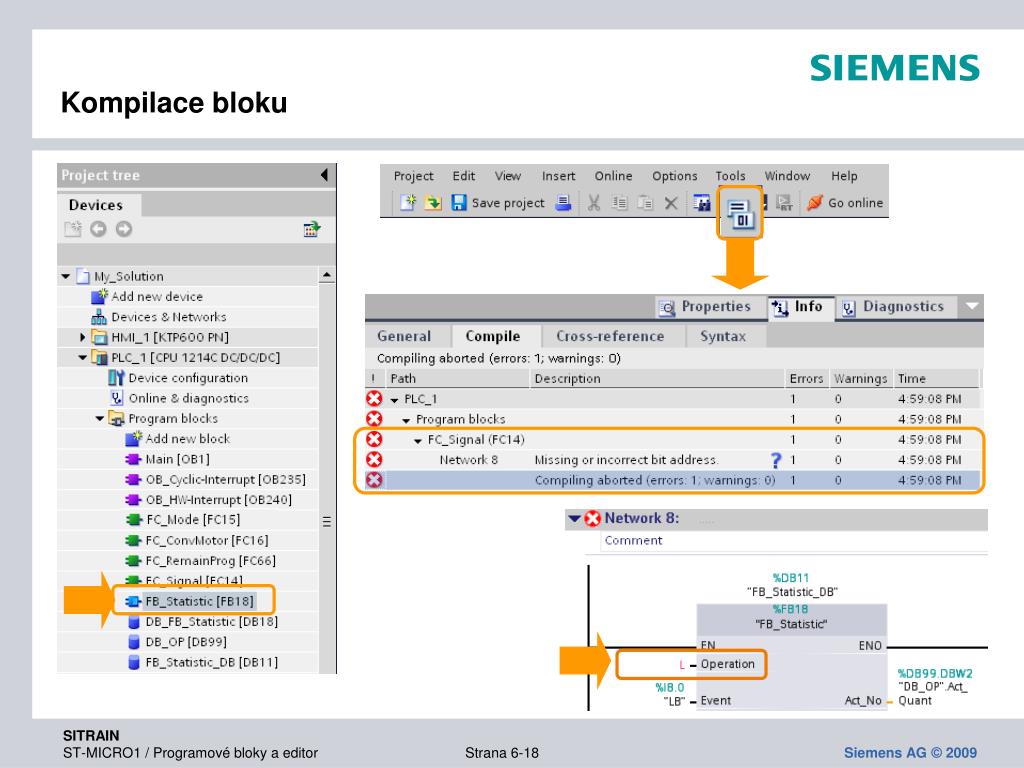Open the Tools menu

pyautogui.click(x=730, y=176)
